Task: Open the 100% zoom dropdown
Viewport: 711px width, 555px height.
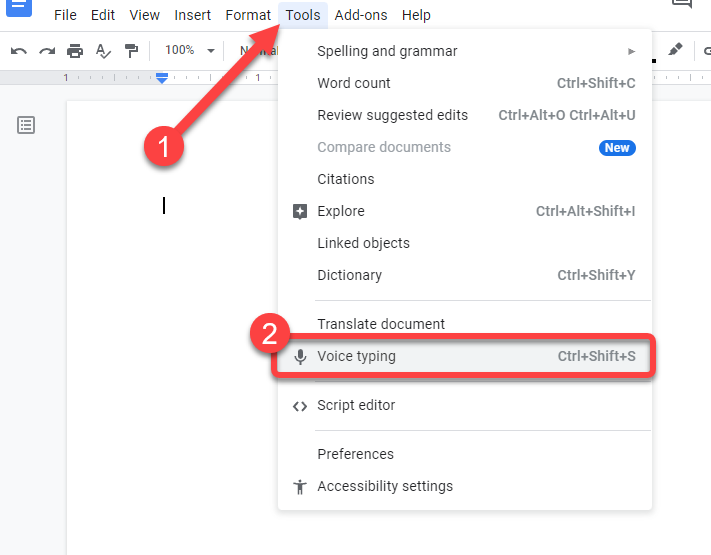Action: click(x=189, y=50)
